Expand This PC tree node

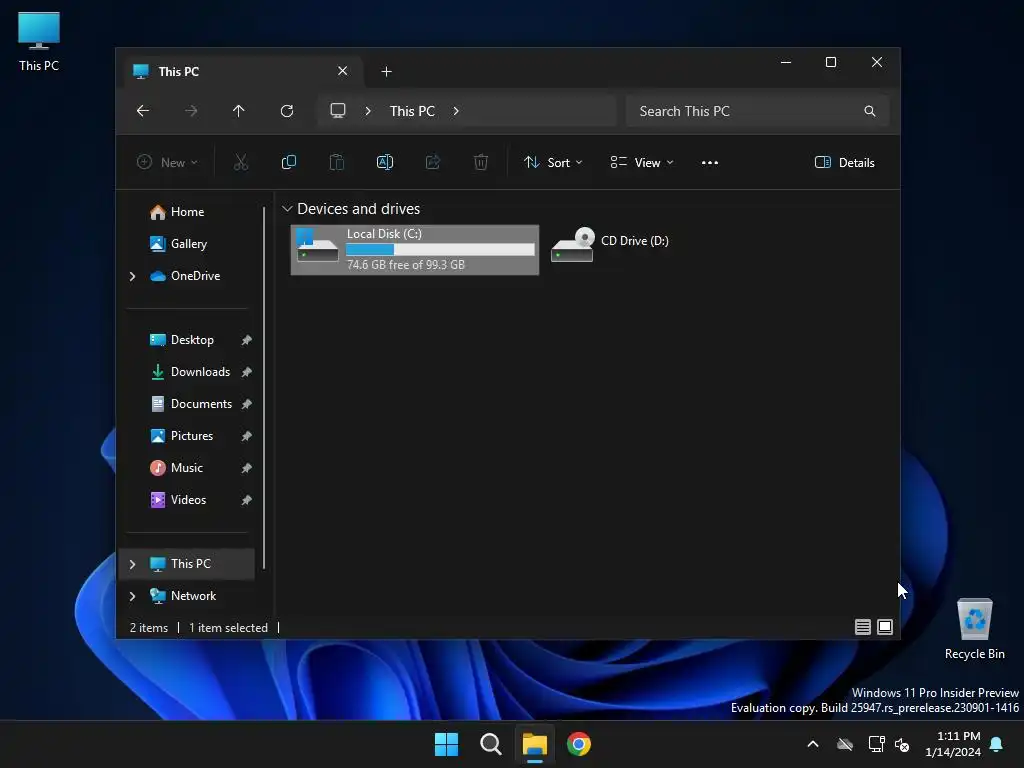[133, 564]
